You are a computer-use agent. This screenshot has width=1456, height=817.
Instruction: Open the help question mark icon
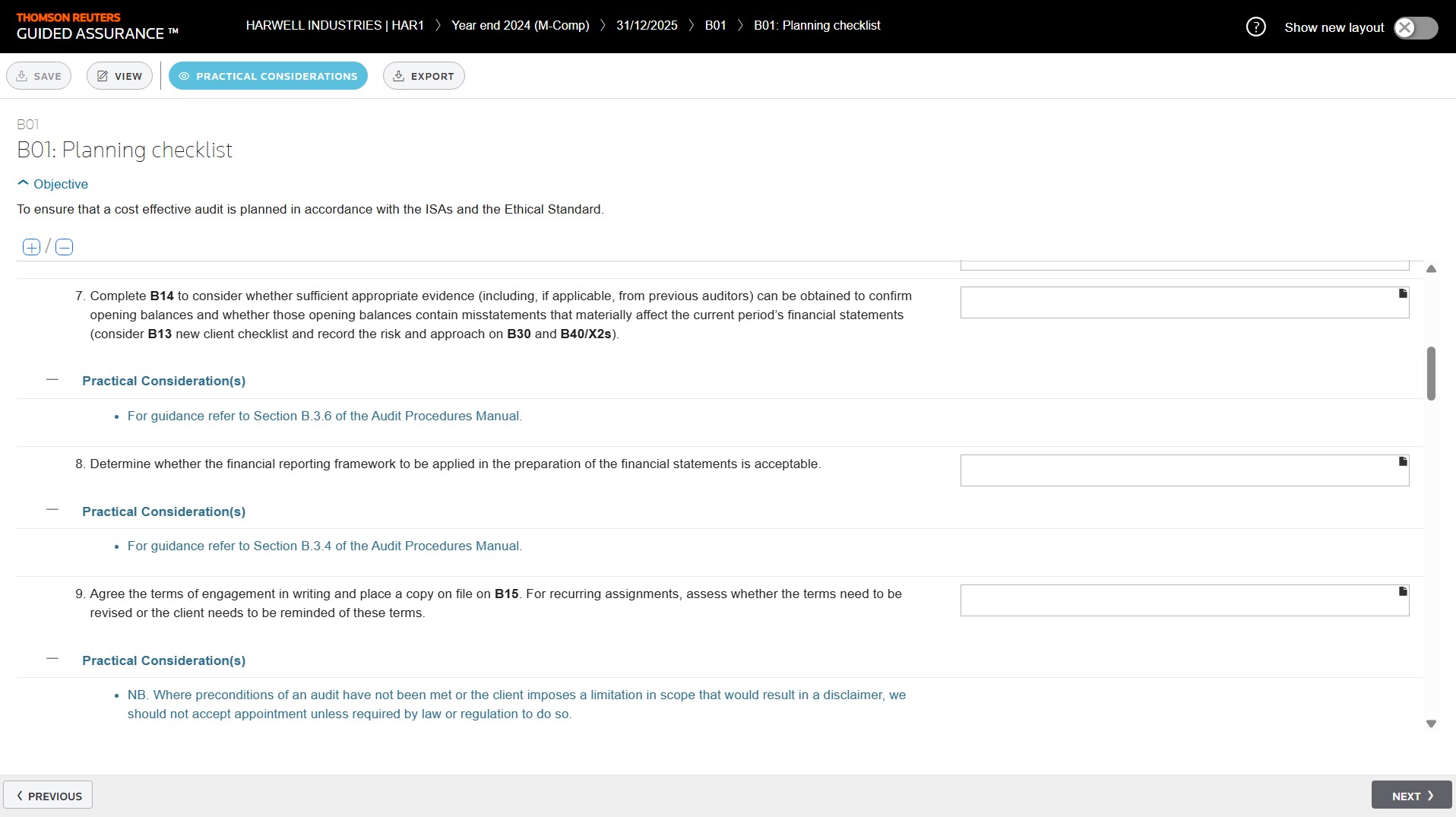(1255, 27)
